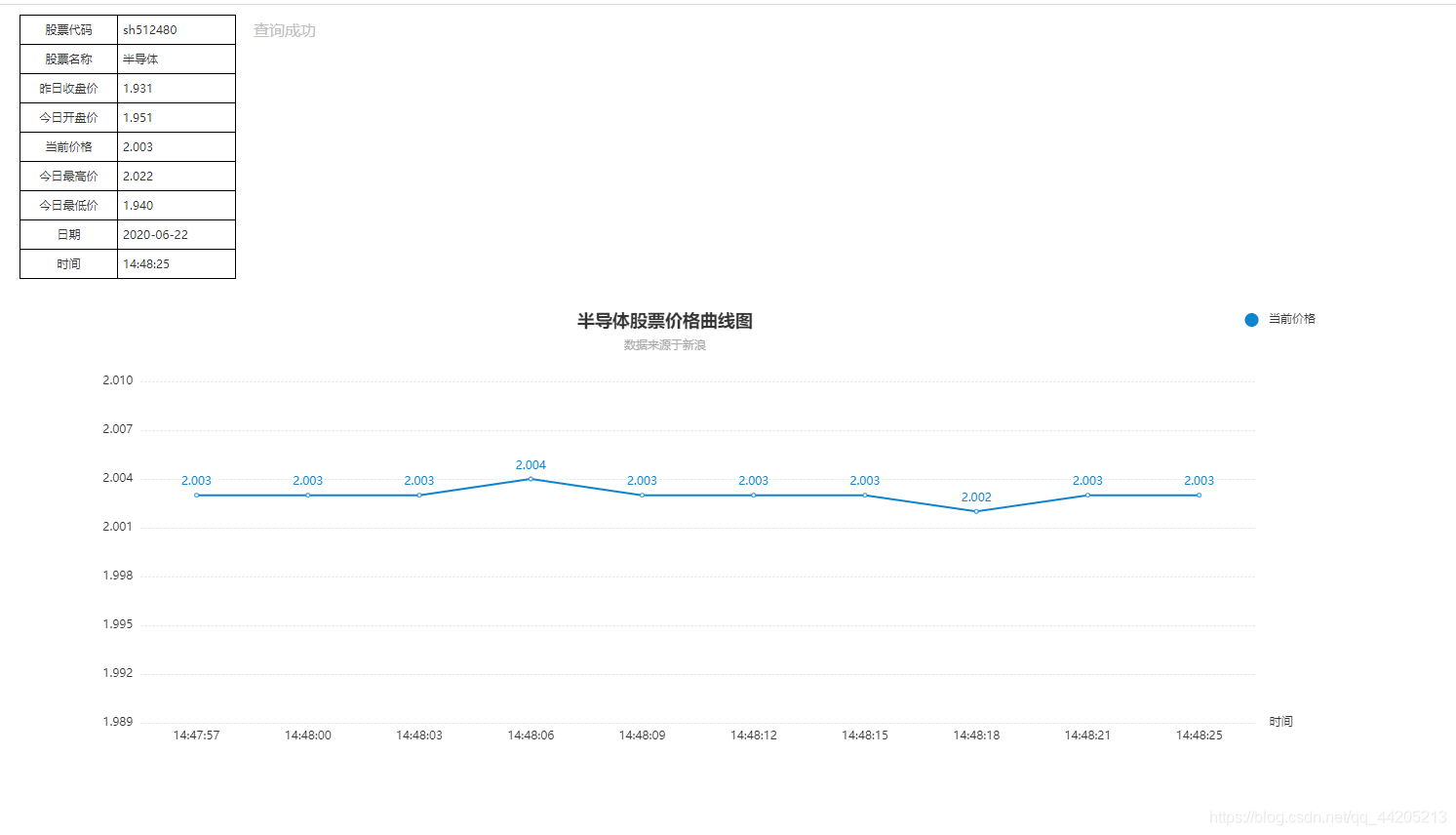The width and height of the screenshot is (1456, 835).
Task: Click the x-axis label 14:47:57
Action: click(196, 736)
